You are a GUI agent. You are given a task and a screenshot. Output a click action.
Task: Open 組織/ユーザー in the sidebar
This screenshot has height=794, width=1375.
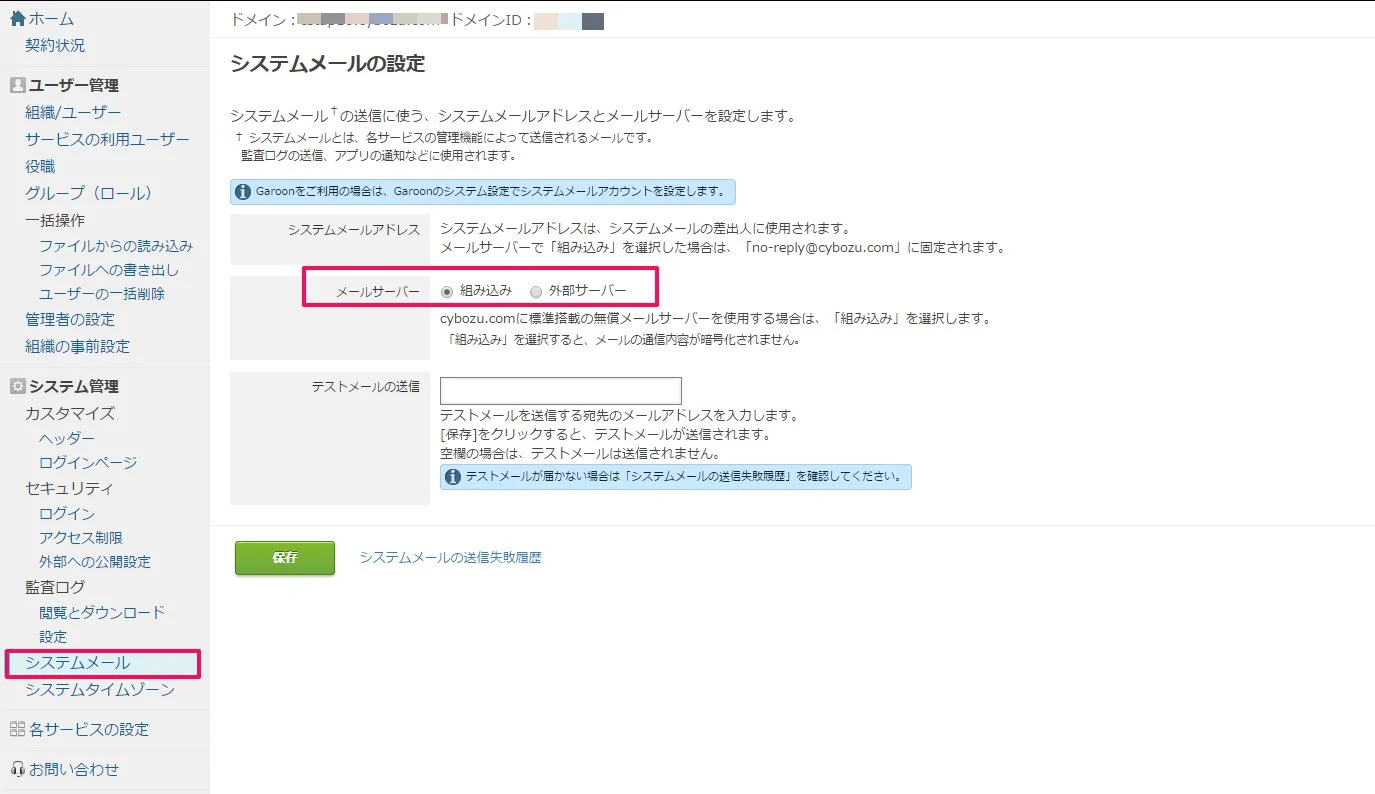click(x=73, y=113)
